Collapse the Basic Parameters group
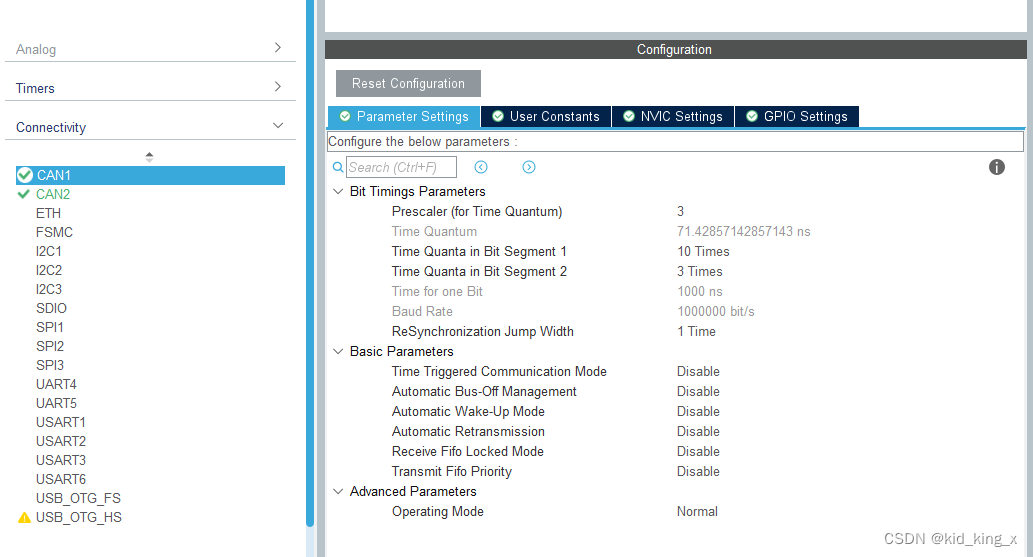The width and height of the screenshot is (1033, 557). 338,351
